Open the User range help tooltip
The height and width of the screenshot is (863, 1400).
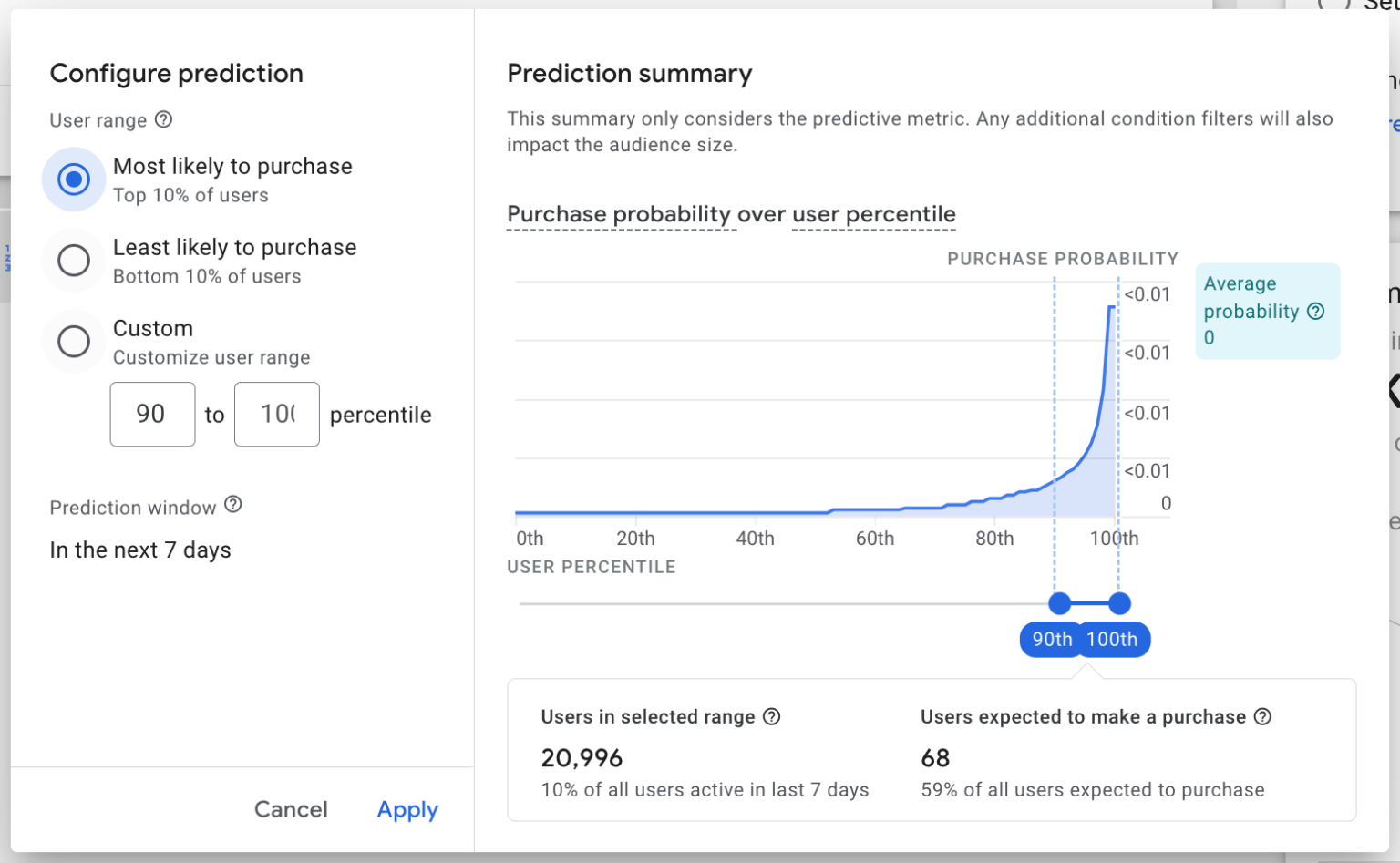point(165,119)
